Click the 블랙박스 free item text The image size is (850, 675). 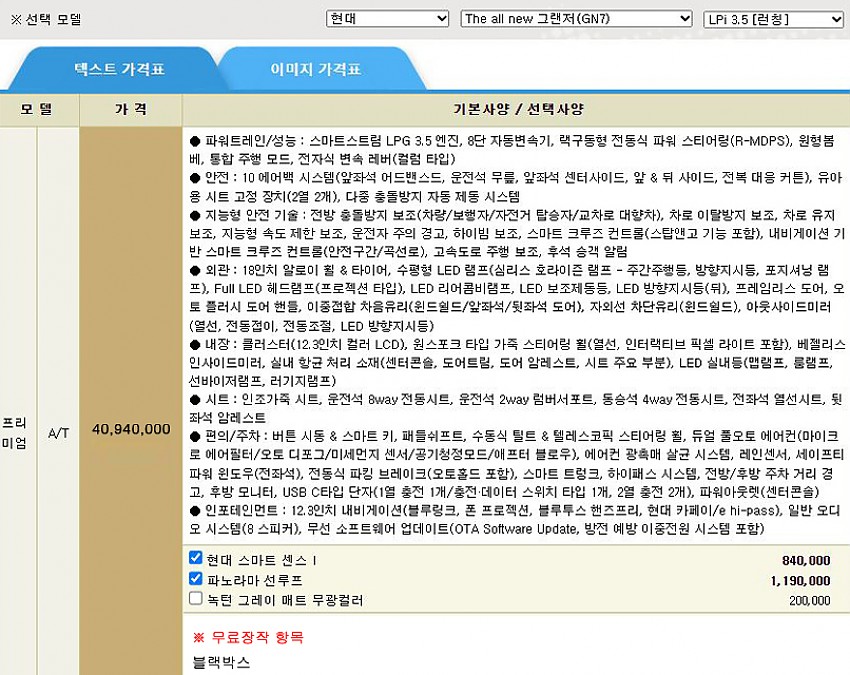point(221,661)
